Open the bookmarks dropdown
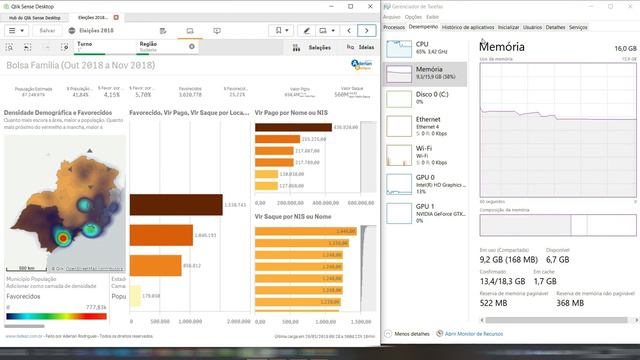Image resolution: width=640 pixels, height=360 pixels. point(281,31)
